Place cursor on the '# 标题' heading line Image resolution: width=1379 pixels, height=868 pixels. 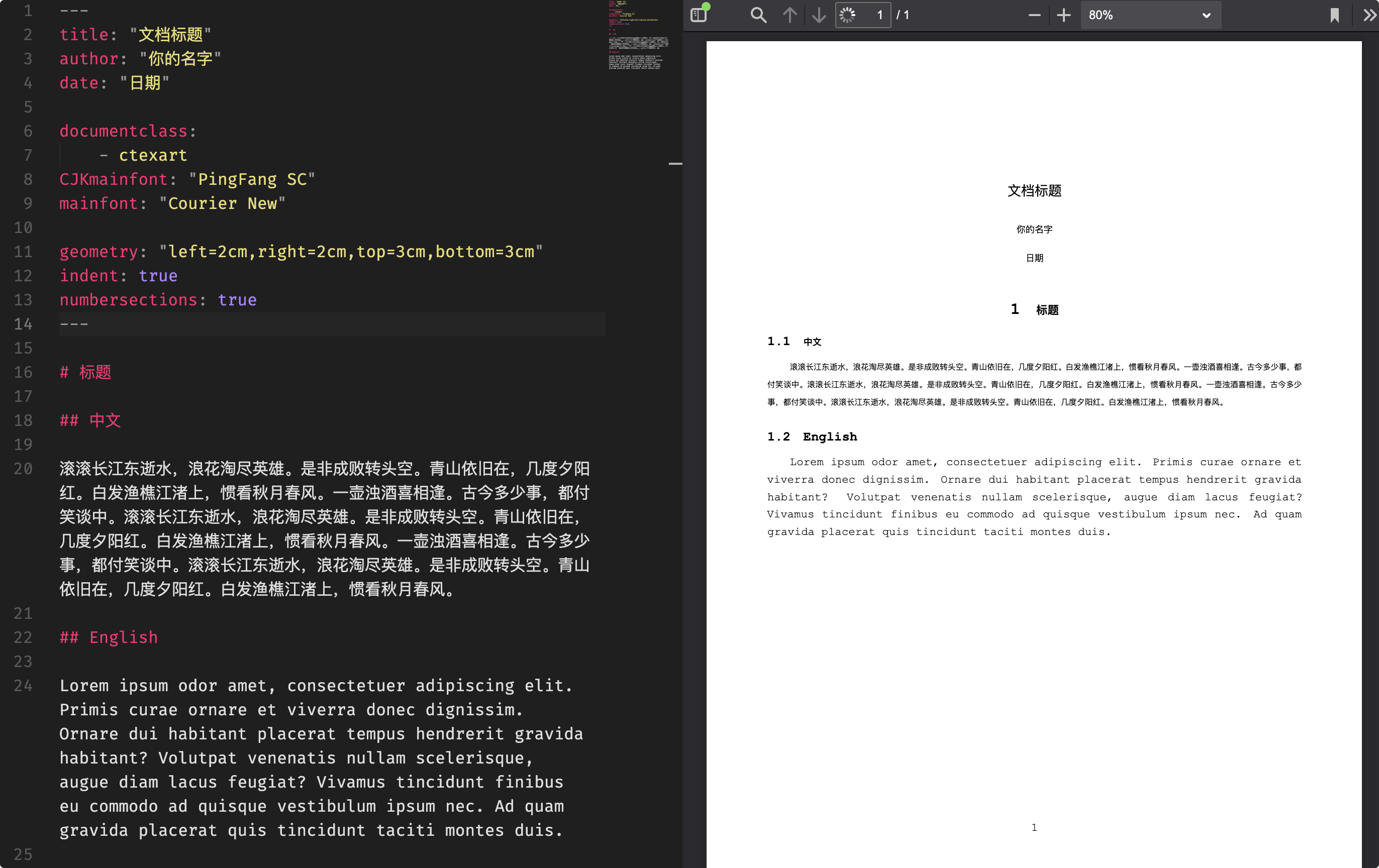[x=86, y=372]
